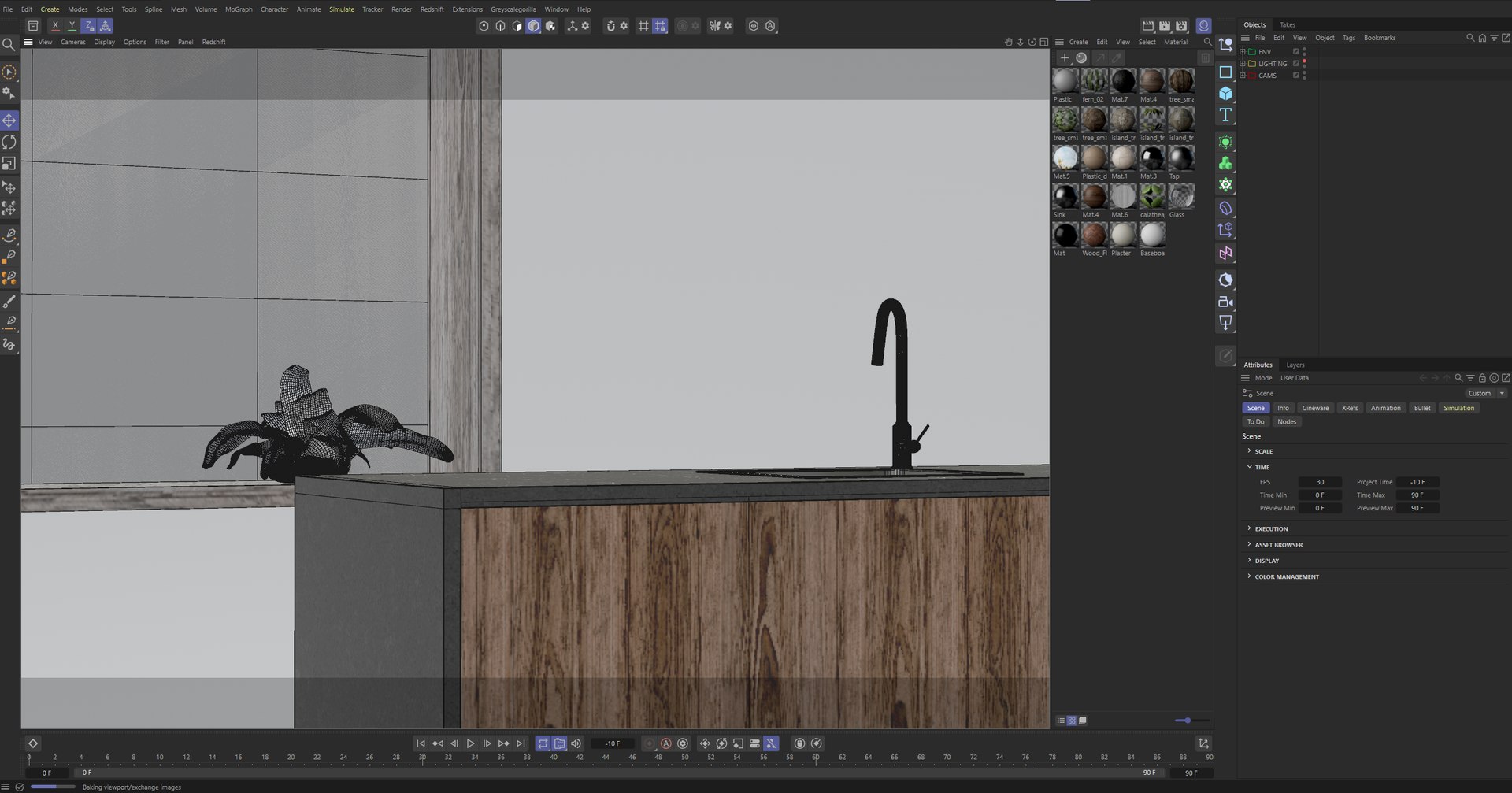The image size is (1512, 793).
Task: Select the Rotate tool in left toolbar
Action: 9,142
